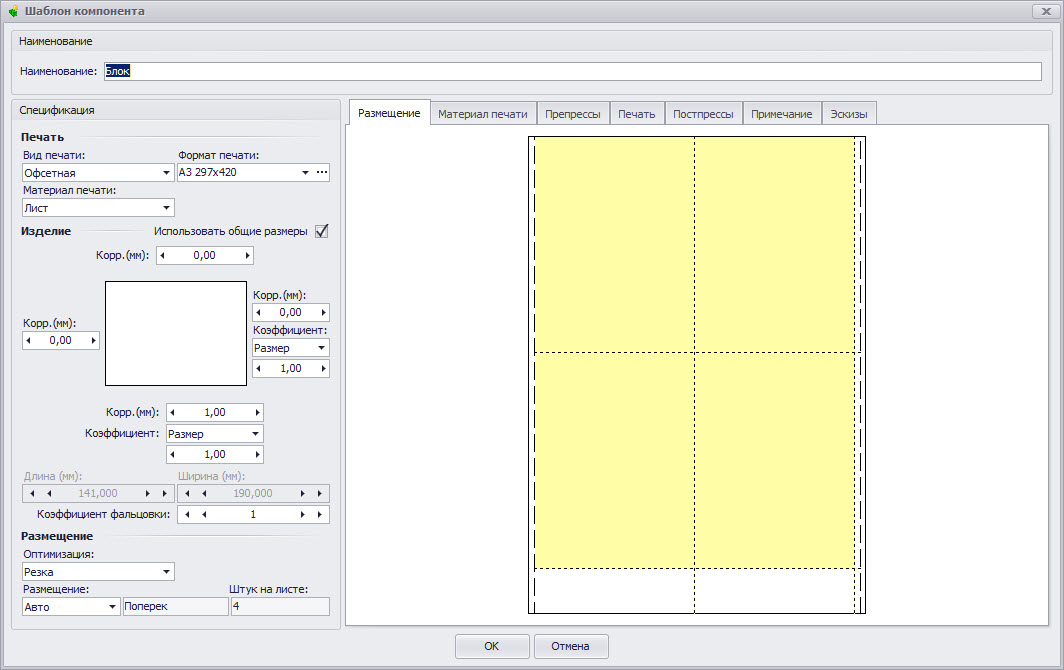
Task: Click the Штук на листе field
Action: pos(280,607)
